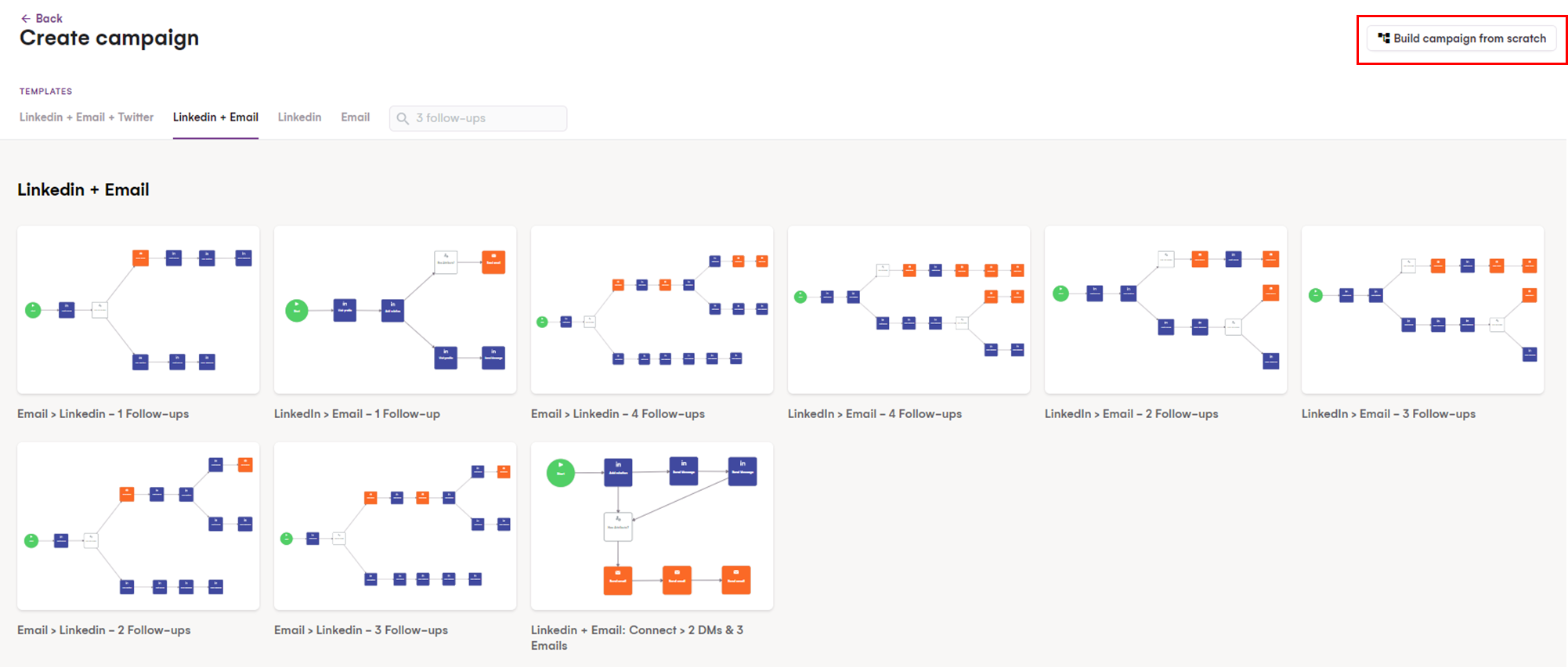1568x667 pixels.
Task: Click the 'Create campaign' page title
Action: [x=109, y=38]
